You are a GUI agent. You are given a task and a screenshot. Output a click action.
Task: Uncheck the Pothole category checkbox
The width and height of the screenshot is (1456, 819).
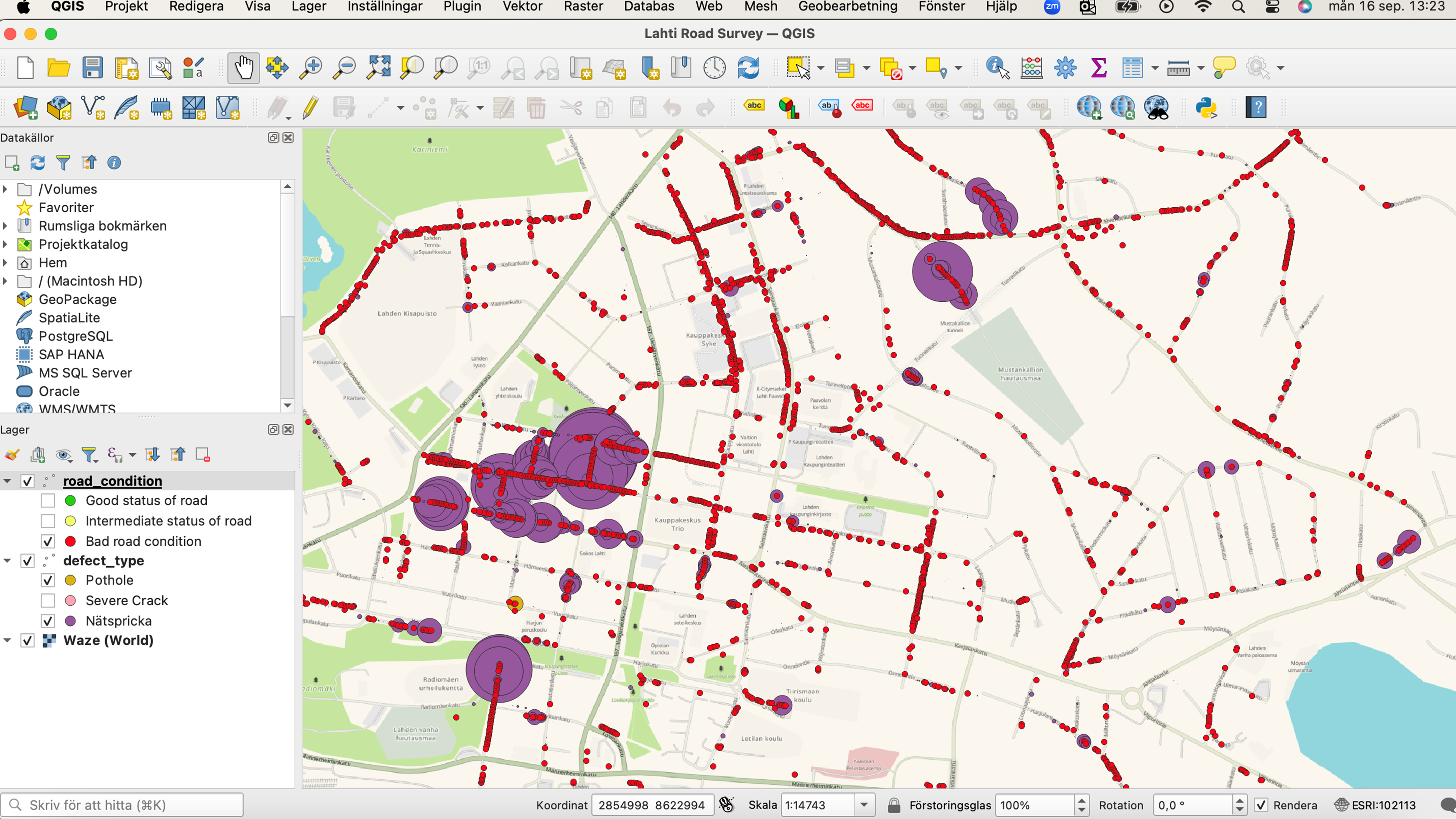(48, 581)
